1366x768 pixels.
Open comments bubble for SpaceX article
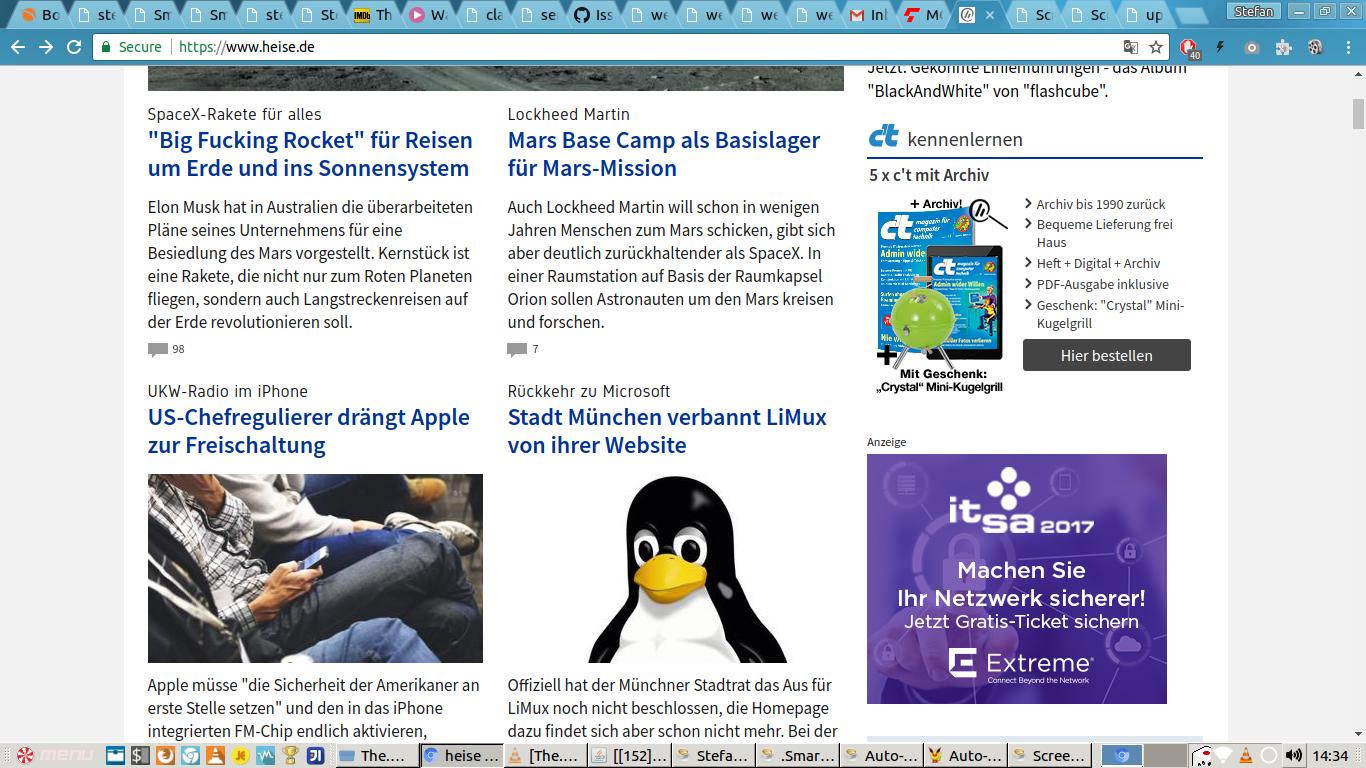(158, 349)
